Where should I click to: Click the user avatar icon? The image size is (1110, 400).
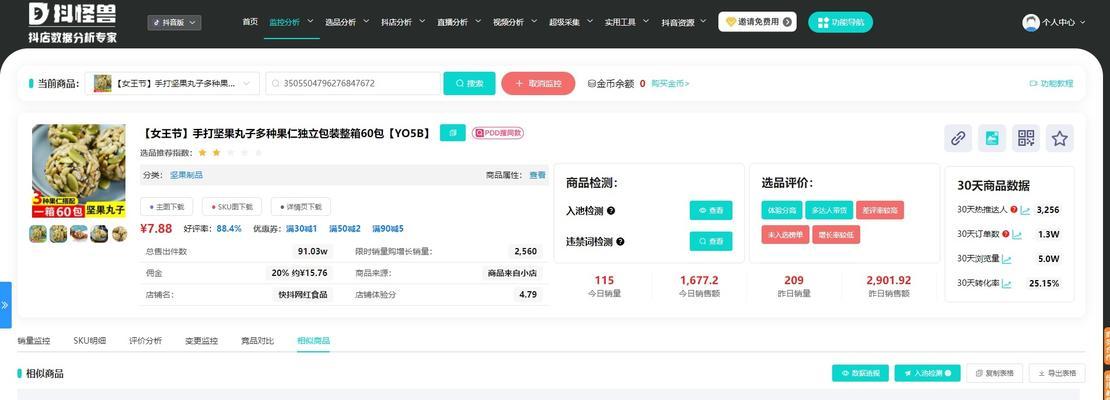pyautogui.click(x=1031, y=23)
